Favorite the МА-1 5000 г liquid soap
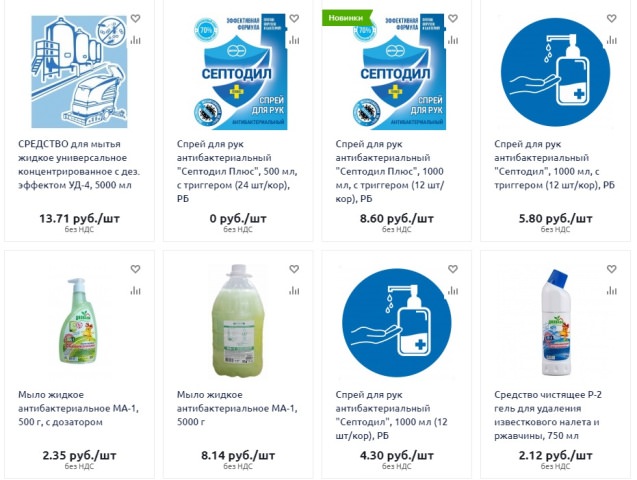The width and height of the screenshot is (637, 480). click(294, 269)
